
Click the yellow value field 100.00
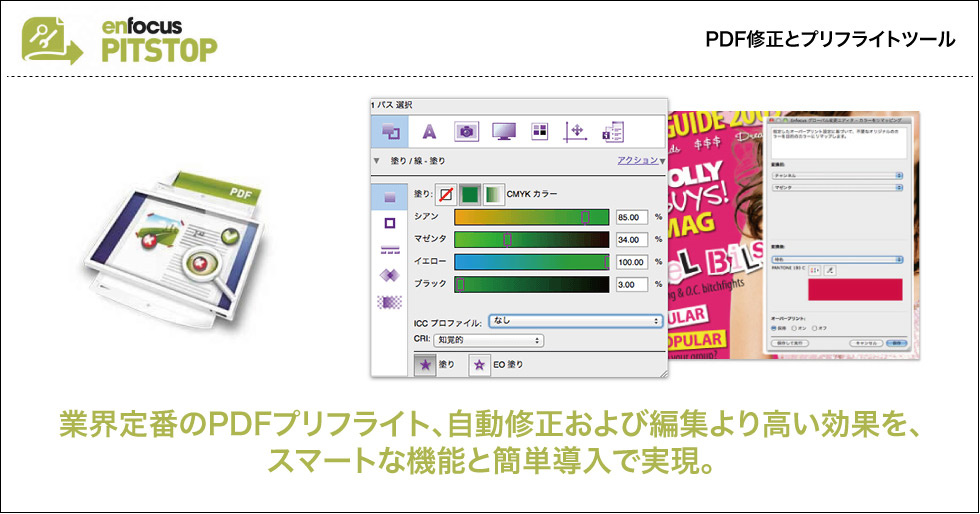631,263
